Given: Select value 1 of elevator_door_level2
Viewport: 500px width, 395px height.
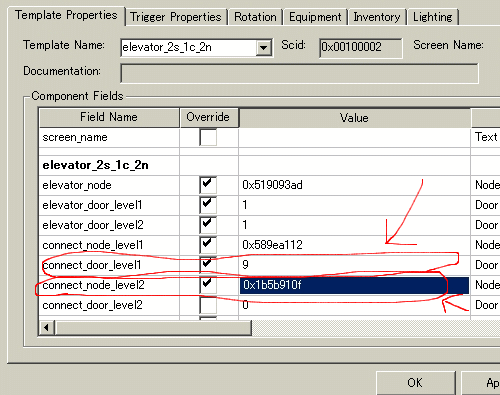Looking at the screenshot, I should (354, 225).
